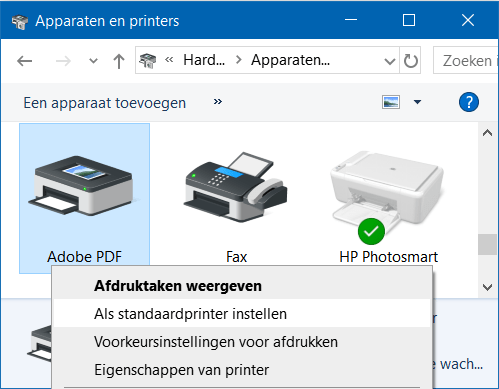Click the blue Help question mark icon
This screenshot has height=389, width=499.
coord(469,102)
